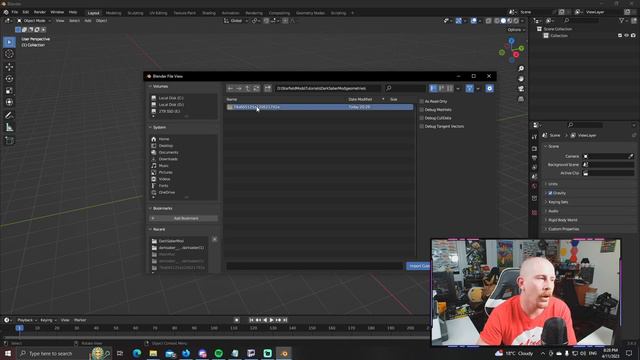Open the file display settings dropdown arrow
The width and height of the screenshot is (640, 360).
click(458, 89)
